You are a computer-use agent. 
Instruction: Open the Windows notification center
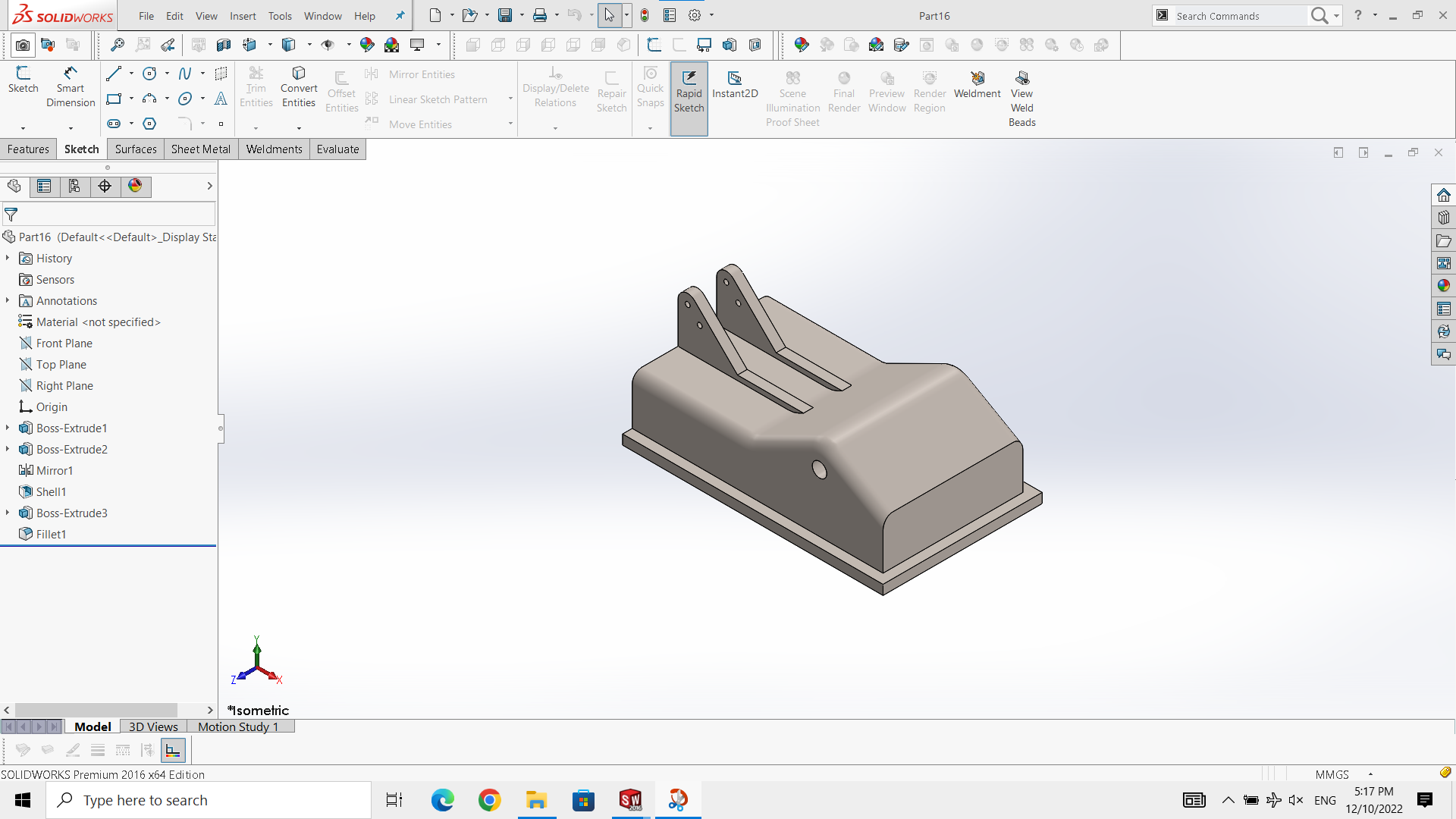[1425, 800]
